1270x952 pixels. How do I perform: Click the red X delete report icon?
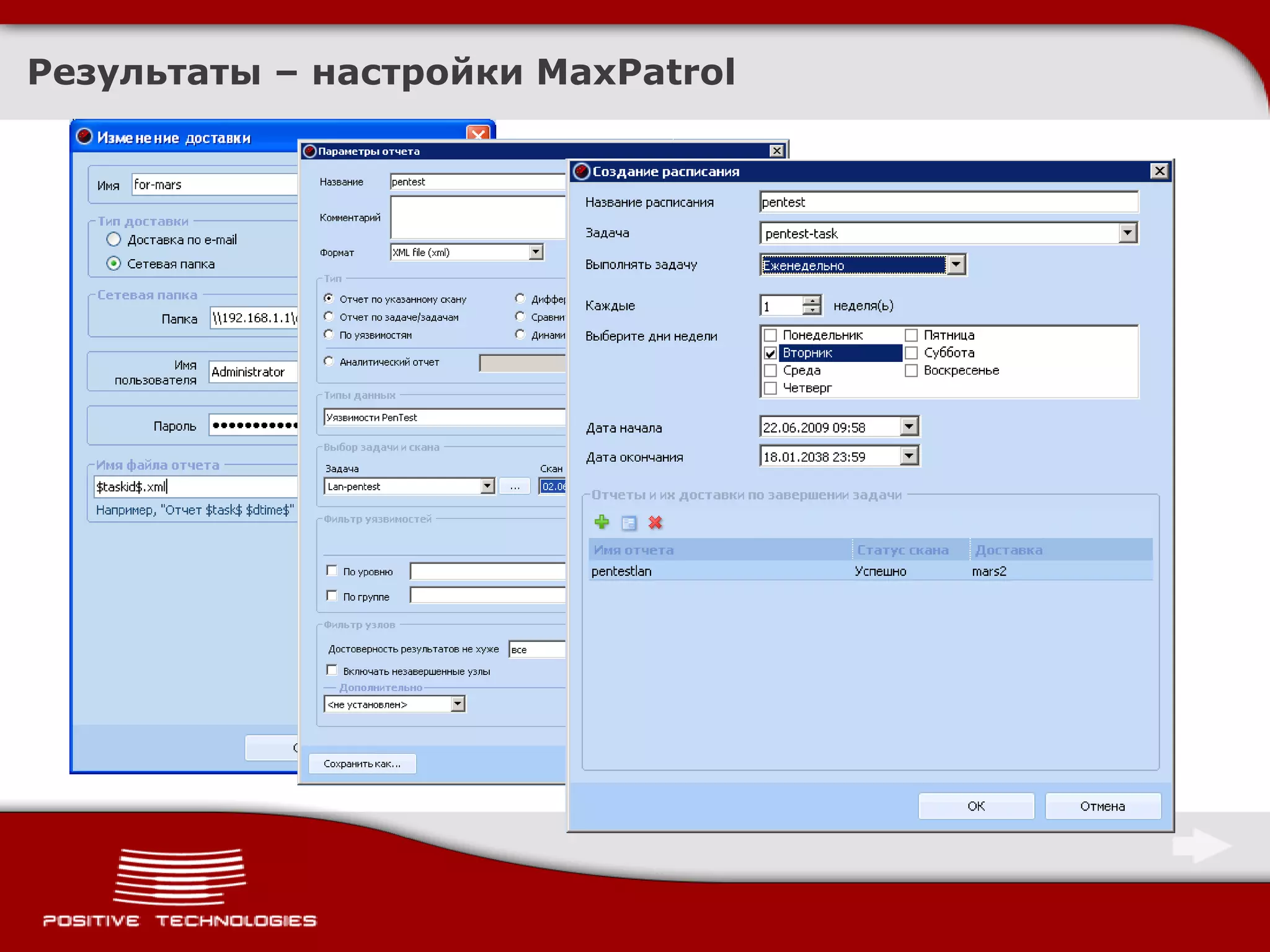[655, 522]
